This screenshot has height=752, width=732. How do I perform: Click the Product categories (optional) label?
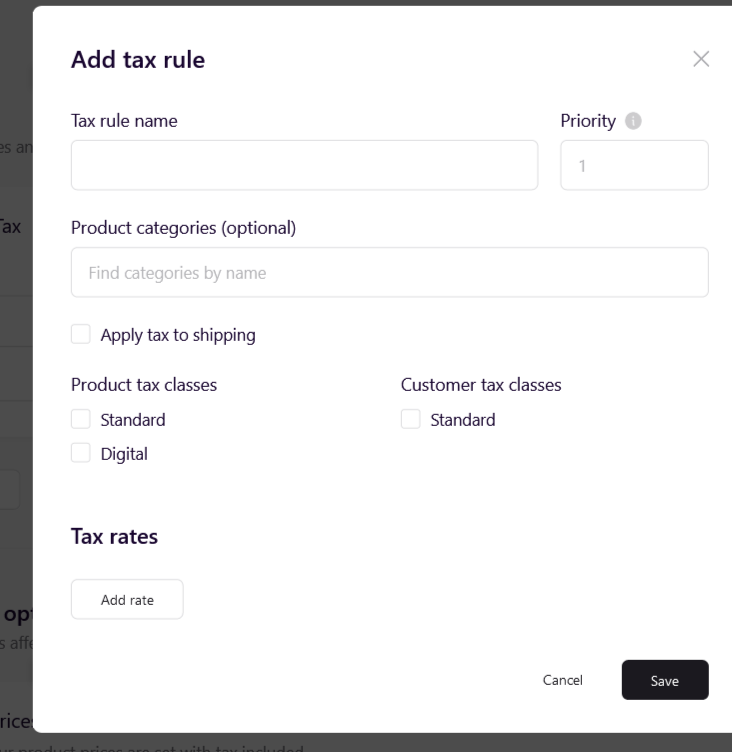(183, 228)
